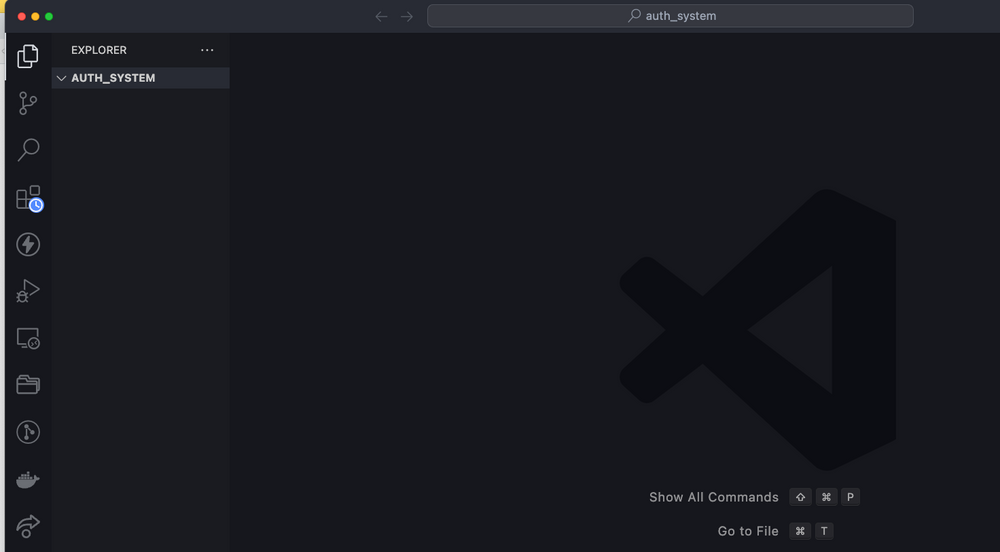Open the Git Graph circle icon
Image resolution: width=1000 pixels, height=552 pixels.
pos(28,432)
